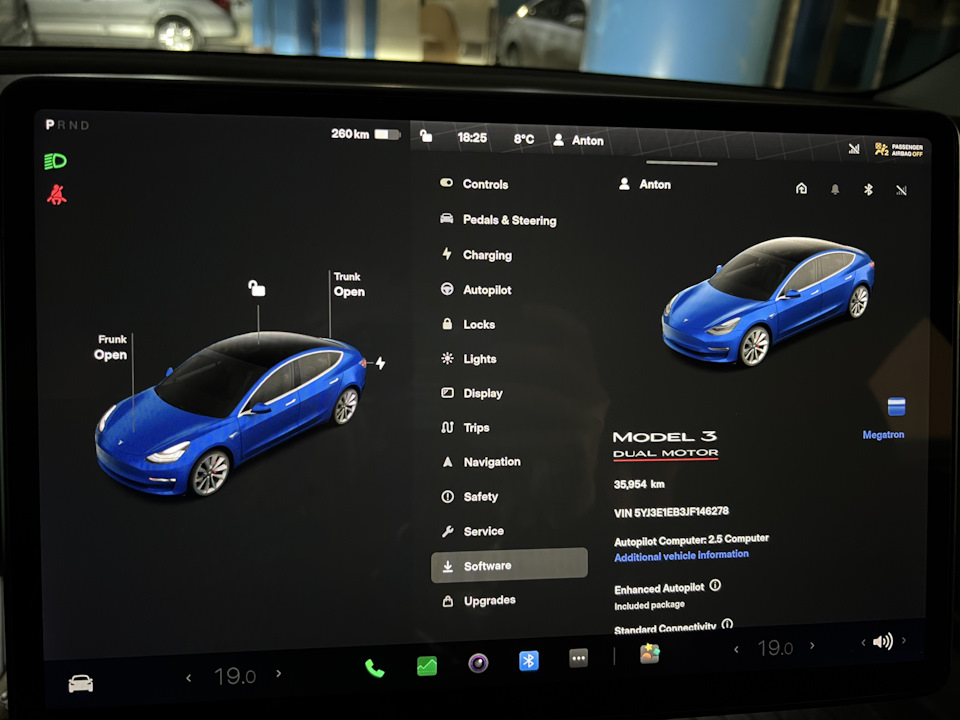Show Standard Connectivity info icon
960x720 pixels.
(x=727, y=624)
